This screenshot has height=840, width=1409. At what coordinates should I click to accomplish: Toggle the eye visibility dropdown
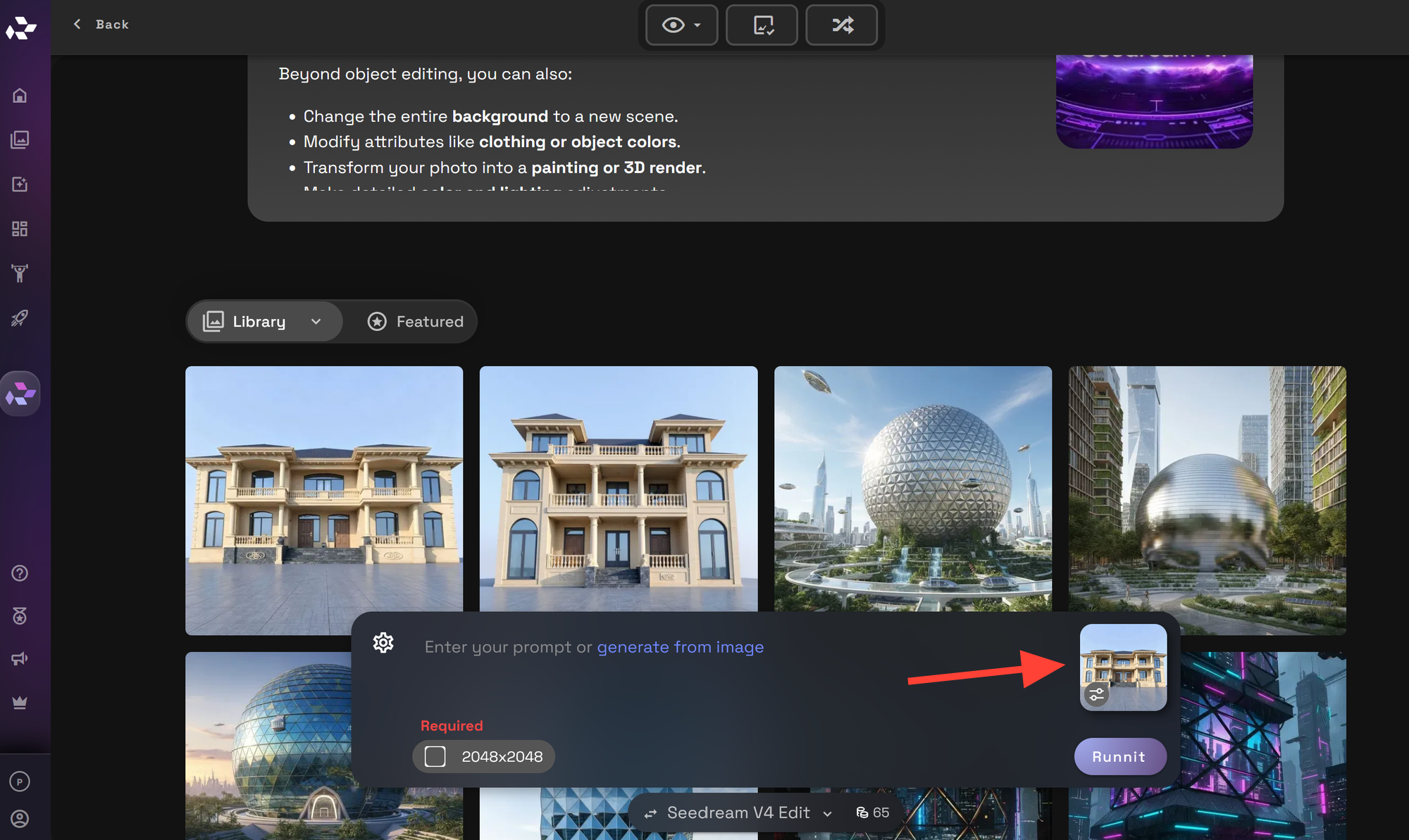(681, 25)
